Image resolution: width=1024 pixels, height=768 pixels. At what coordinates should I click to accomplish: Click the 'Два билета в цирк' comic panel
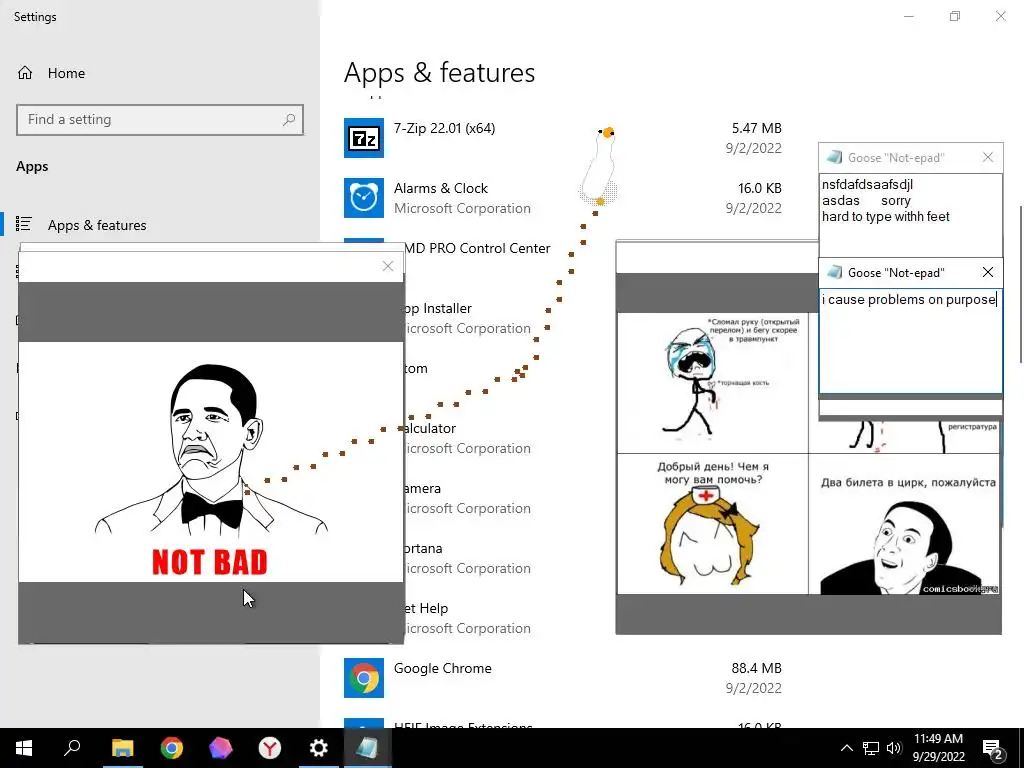pyautogui.click(x=904, y=524)
